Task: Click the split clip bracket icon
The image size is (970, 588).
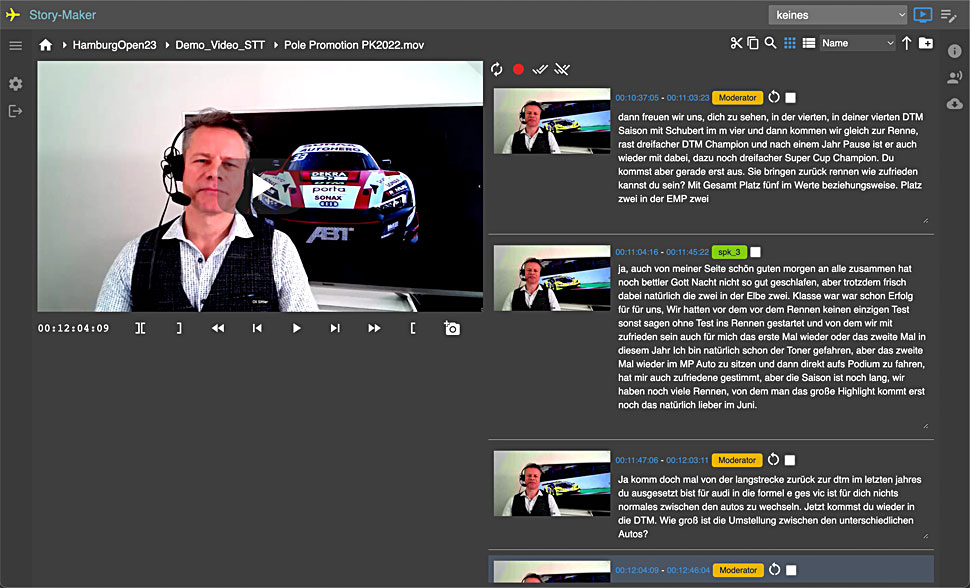Action: (140, 328)
